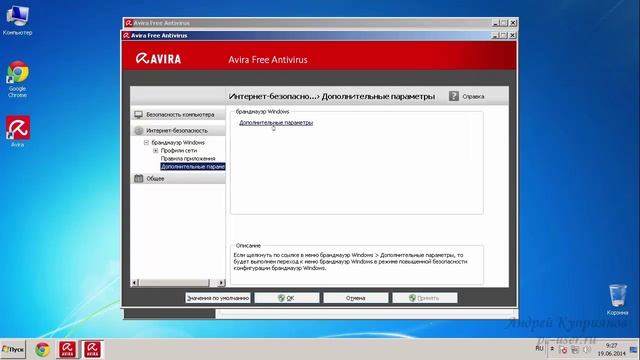
Task: Open Google Chrome desktop shortcut
Action: point(18,79)
